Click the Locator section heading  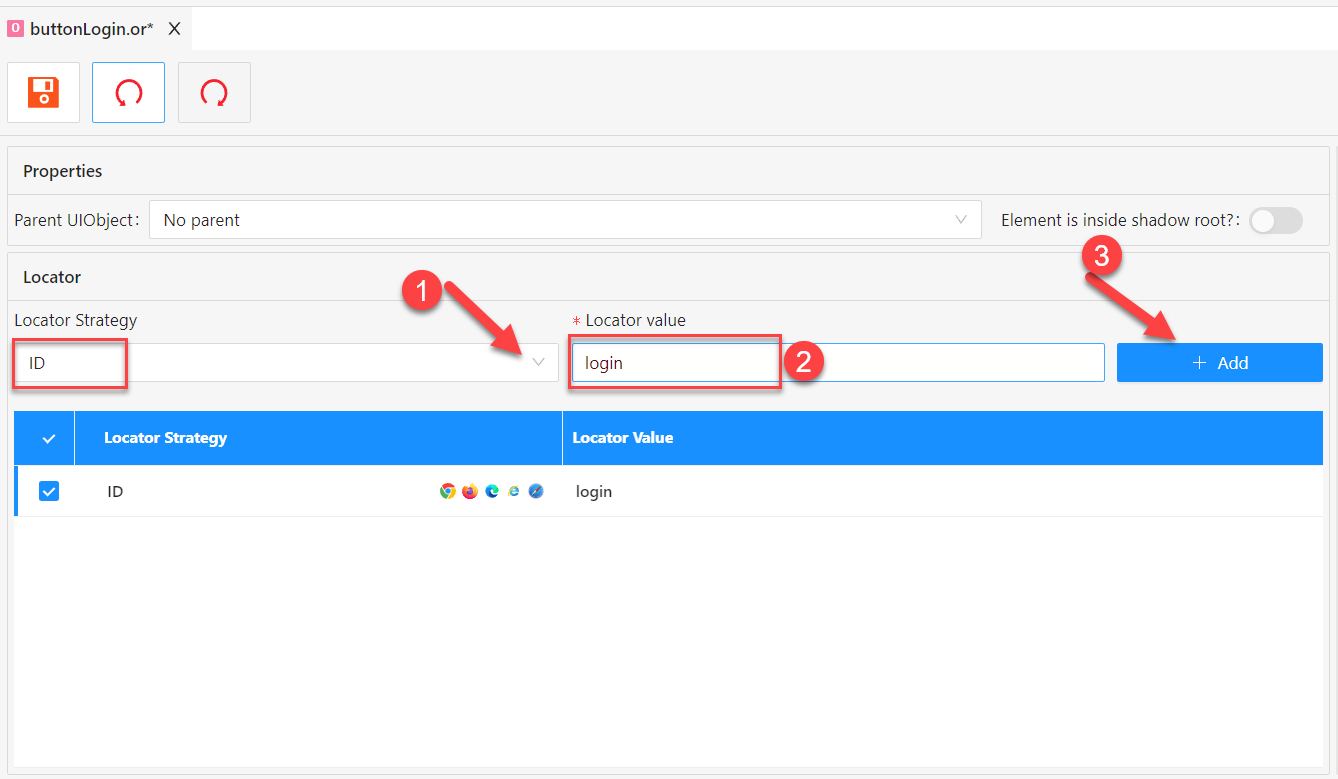pyautogui.click(x=52, y=277)
